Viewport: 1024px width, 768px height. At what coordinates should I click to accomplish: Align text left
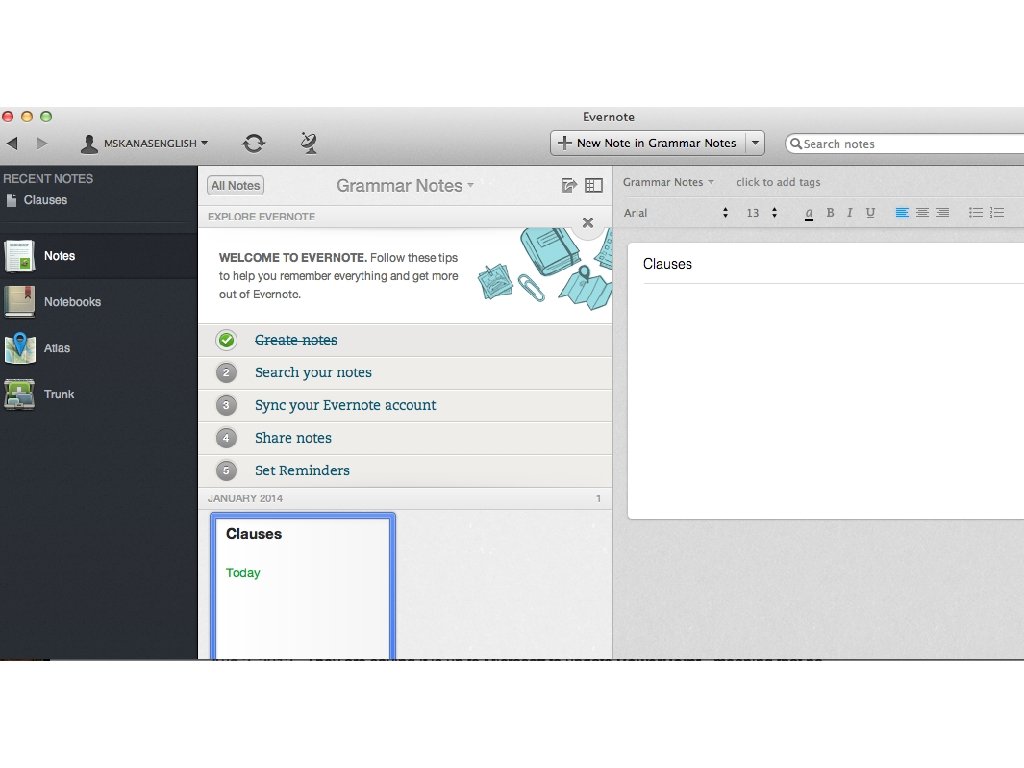coord(902,213)
